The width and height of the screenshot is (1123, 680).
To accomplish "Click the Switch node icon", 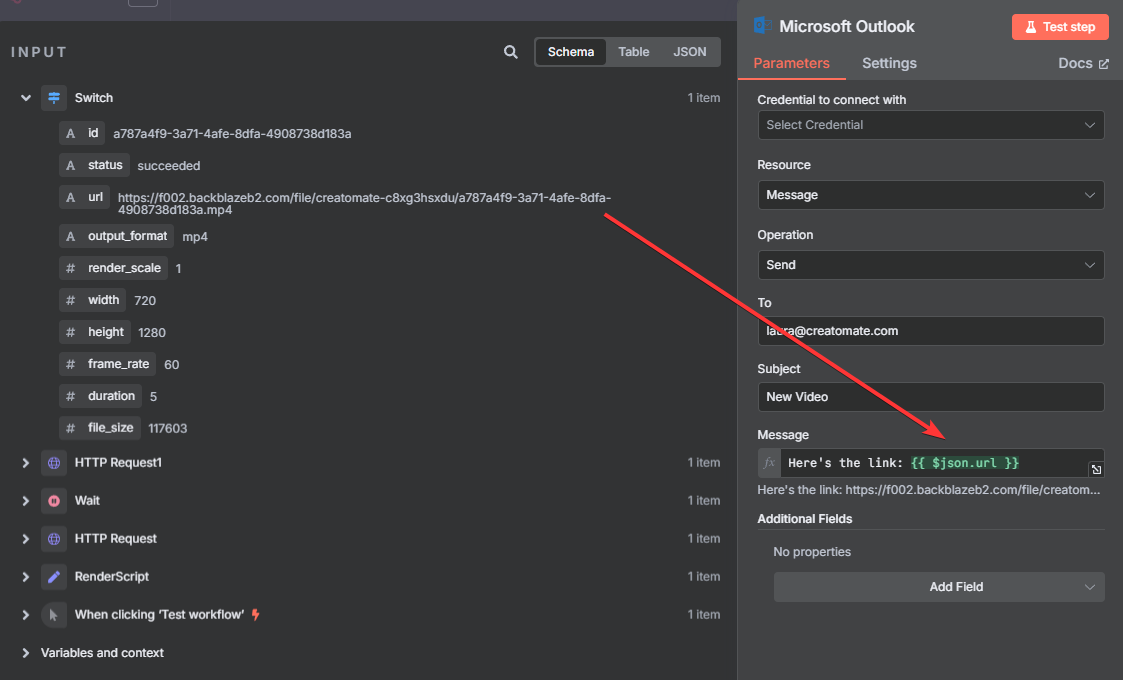I will tap(54, 98).
